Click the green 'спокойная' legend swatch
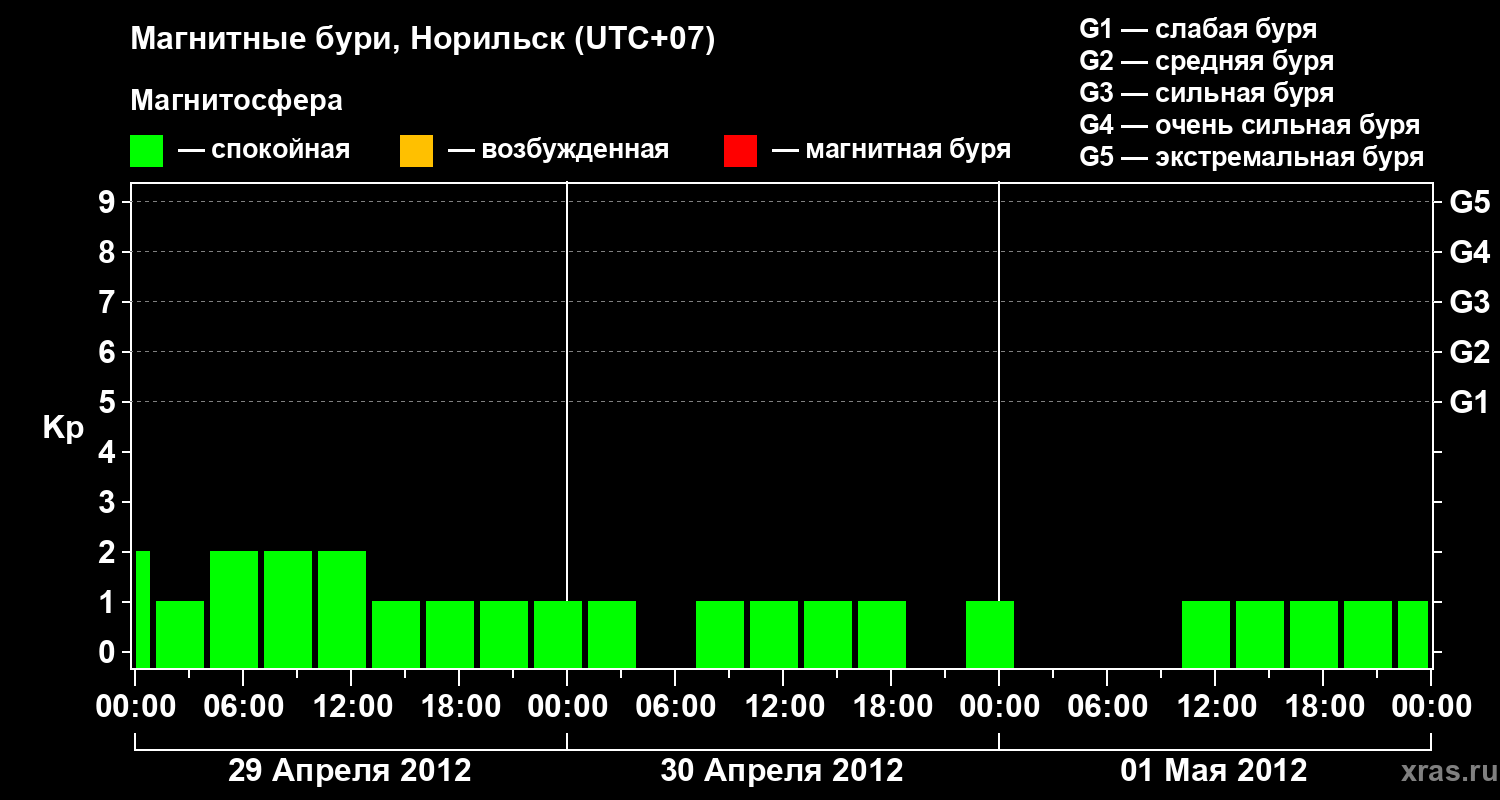This screenshot has height=800, width=1500. tap(147, 151)
